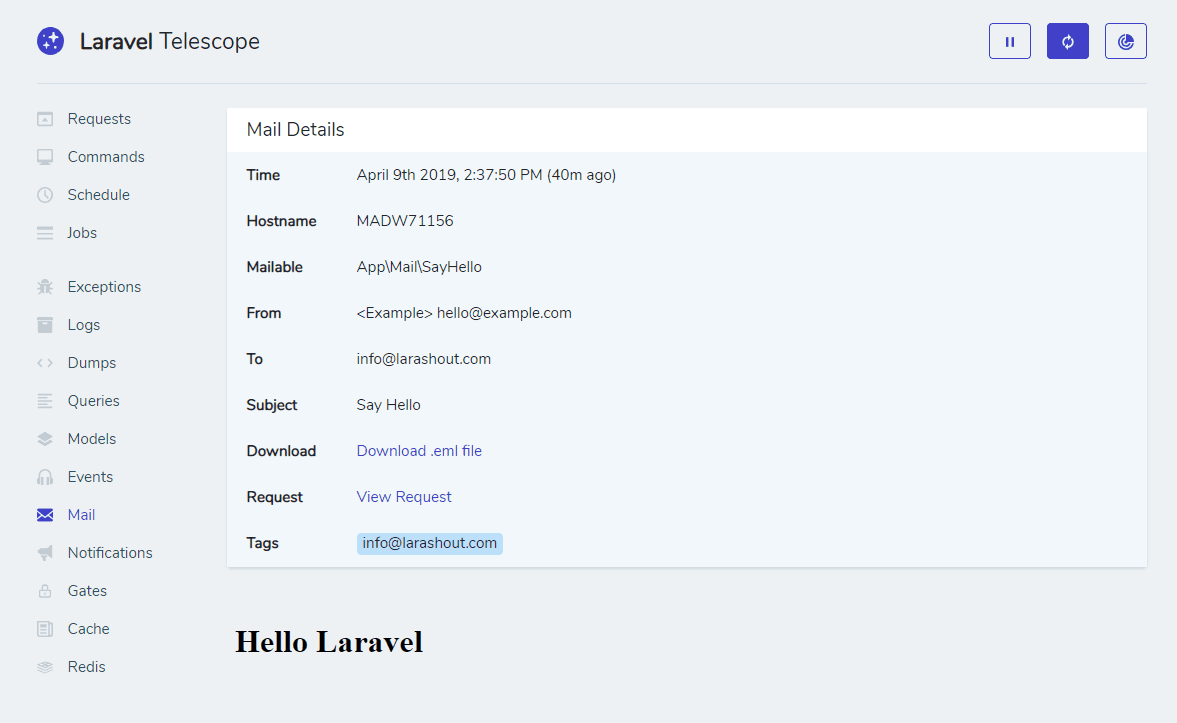Select the Logs panel icon
Screen dimensions: 1177x723
(44, 324)
